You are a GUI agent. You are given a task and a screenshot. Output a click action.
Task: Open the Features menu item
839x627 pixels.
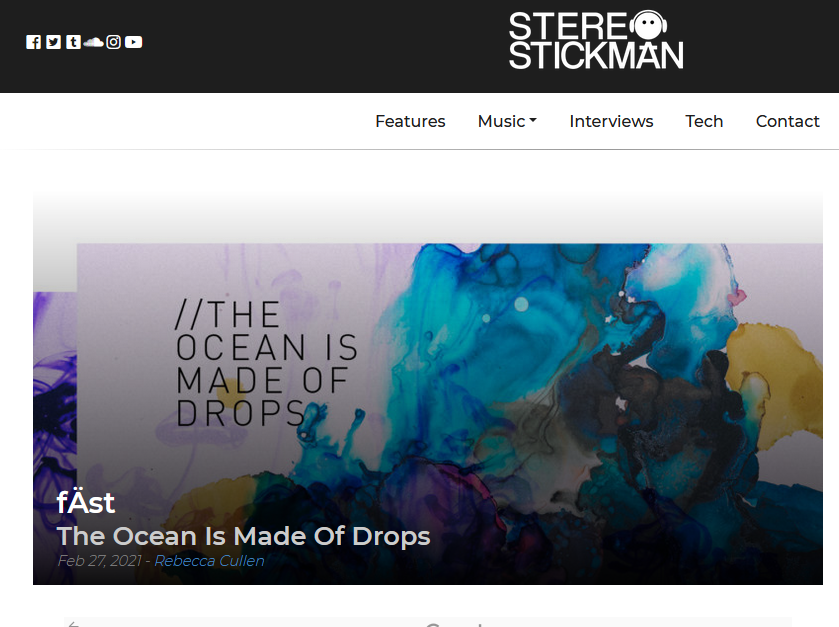(410, 121)
